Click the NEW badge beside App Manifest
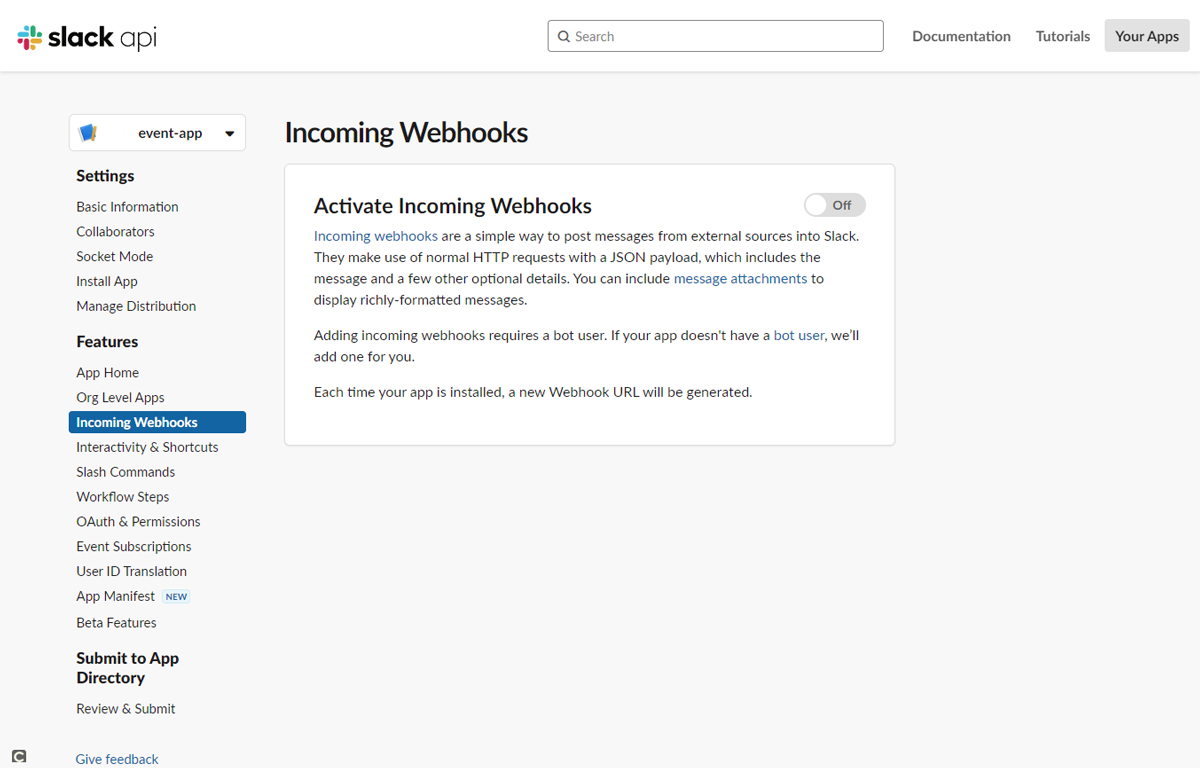Screen dimensions: 1200x768 [x=176, y=597]
